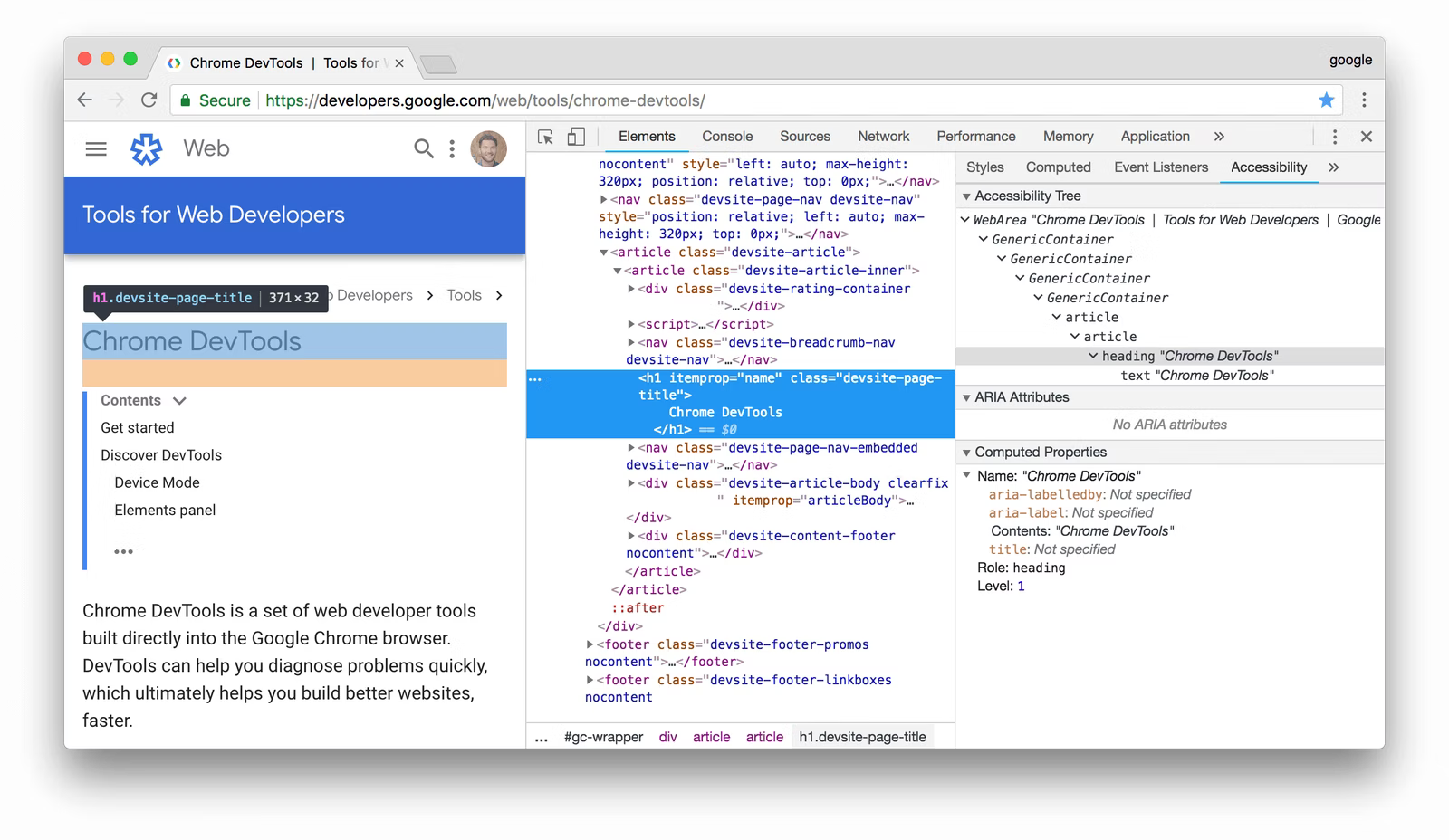Image resolution: width=1449 pixels, height=840 pixels.
Task: Open the hamburger menu on the Web page
Action: point(96,148)
